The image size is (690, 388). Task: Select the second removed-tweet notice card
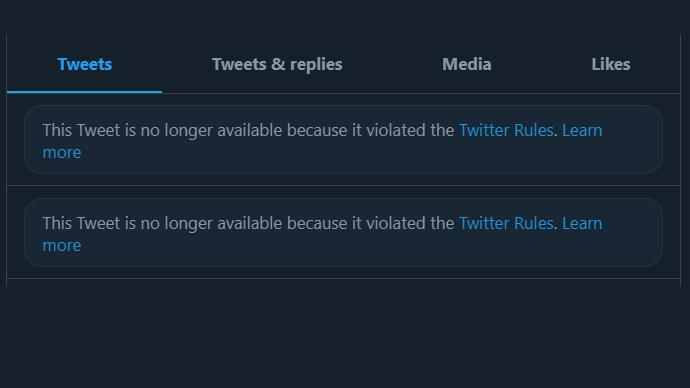[x=343, y=232]
